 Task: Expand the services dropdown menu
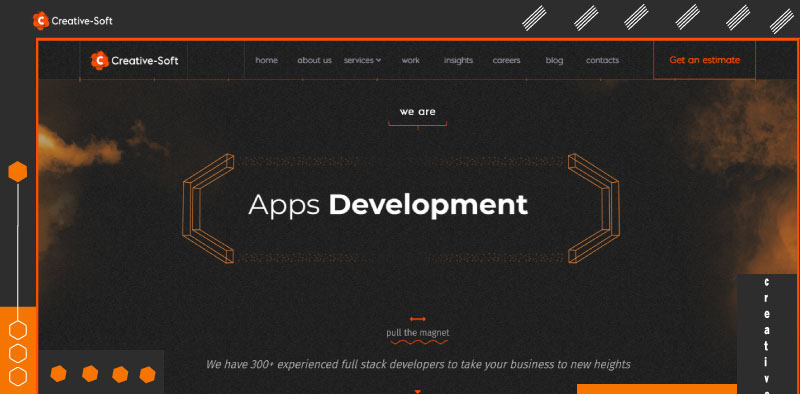362,60
